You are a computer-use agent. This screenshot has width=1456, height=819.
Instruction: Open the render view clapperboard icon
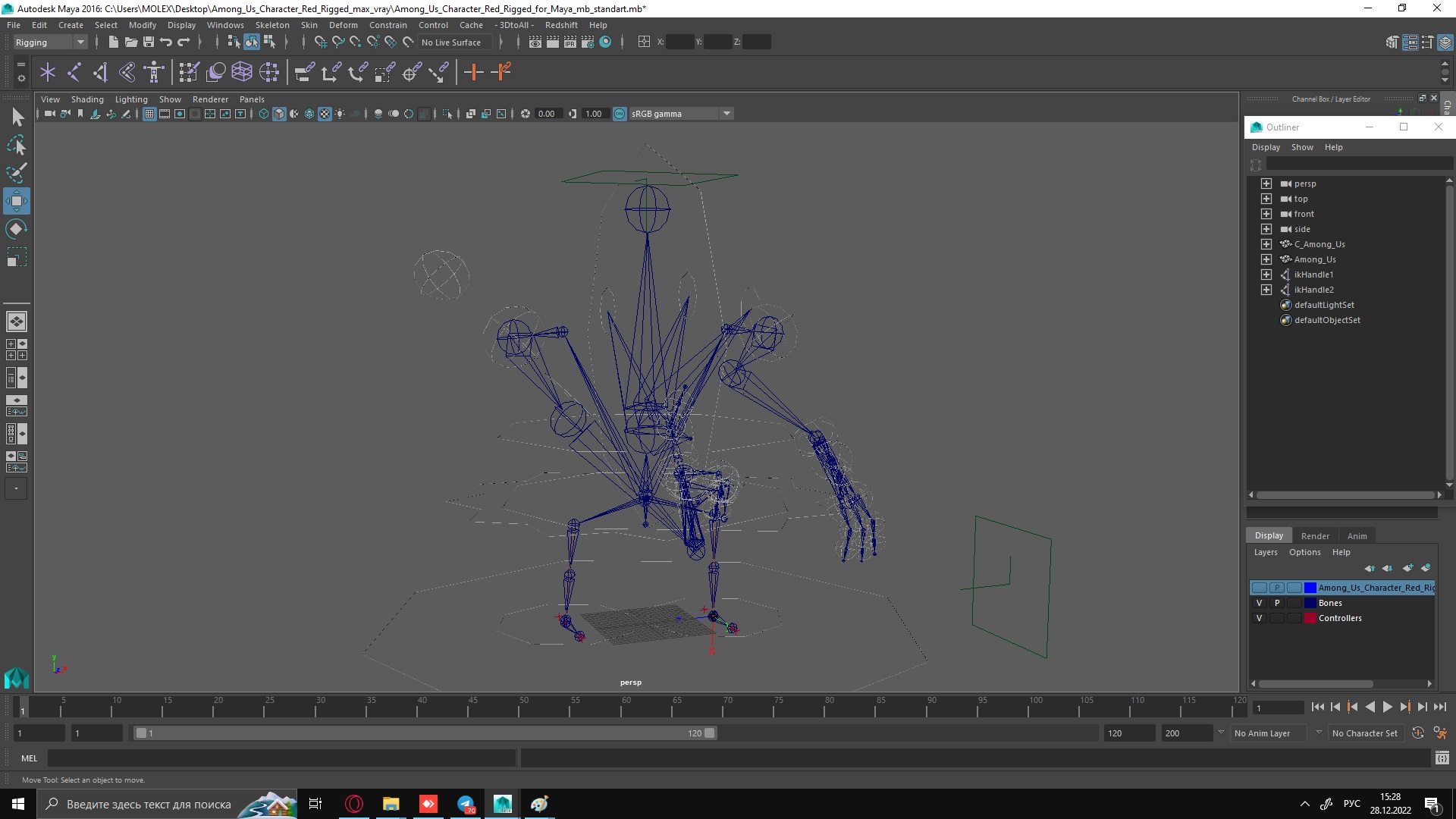535,42
